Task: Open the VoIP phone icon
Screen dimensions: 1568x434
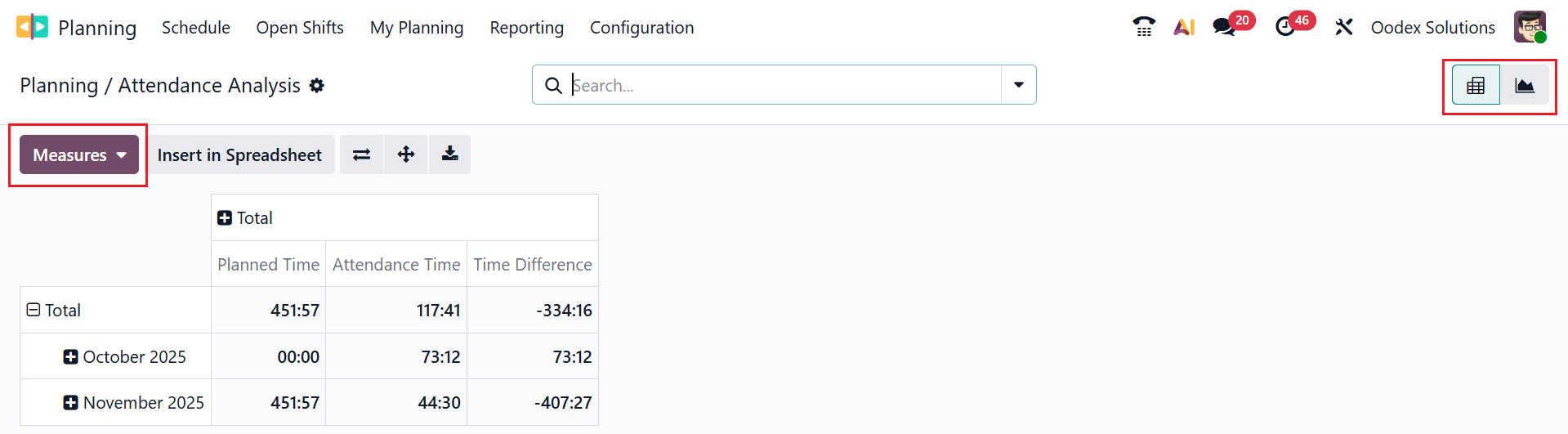Action: pos(1144,27)
